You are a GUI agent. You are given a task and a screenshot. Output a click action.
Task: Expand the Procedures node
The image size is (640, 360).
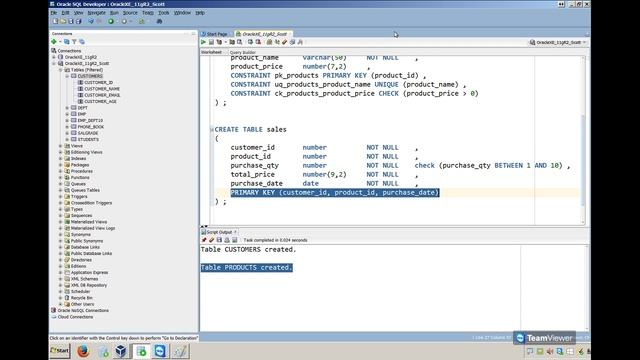coord(61,171)
